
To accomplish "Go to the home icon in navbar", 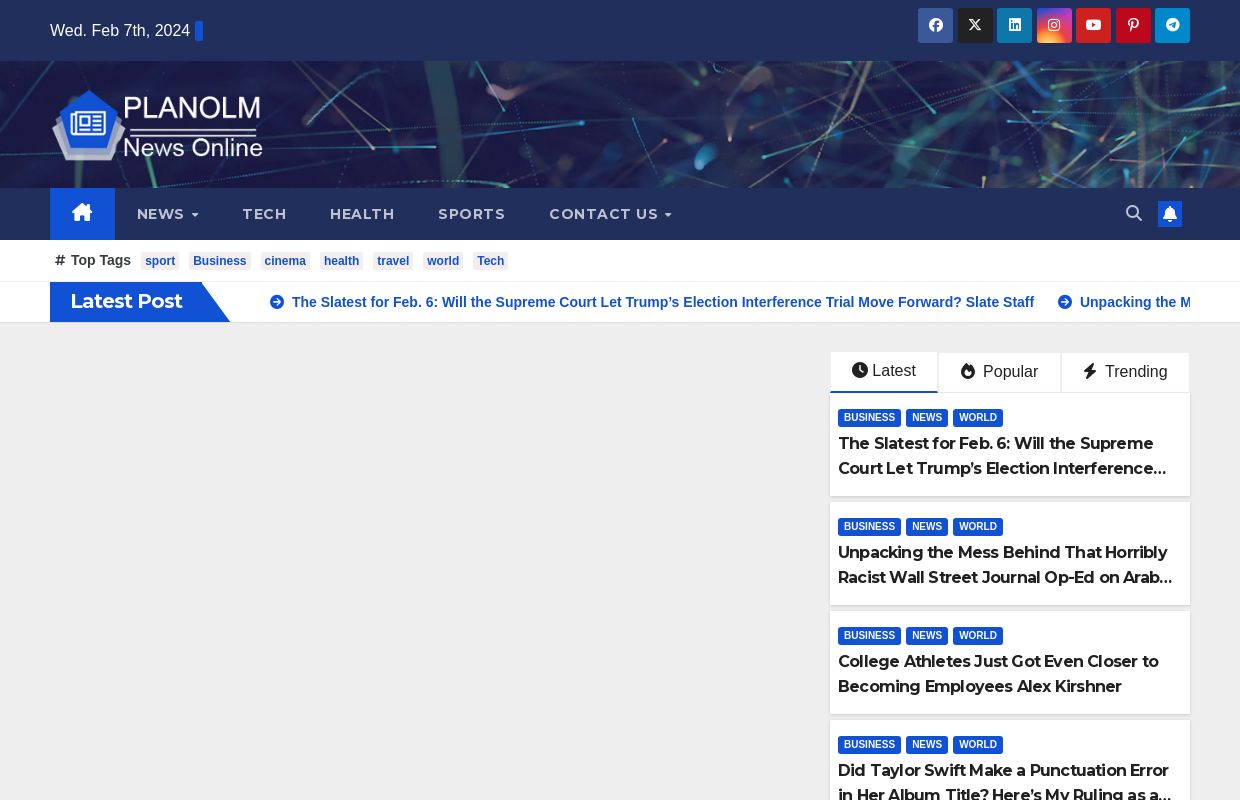I will [82, 214].
